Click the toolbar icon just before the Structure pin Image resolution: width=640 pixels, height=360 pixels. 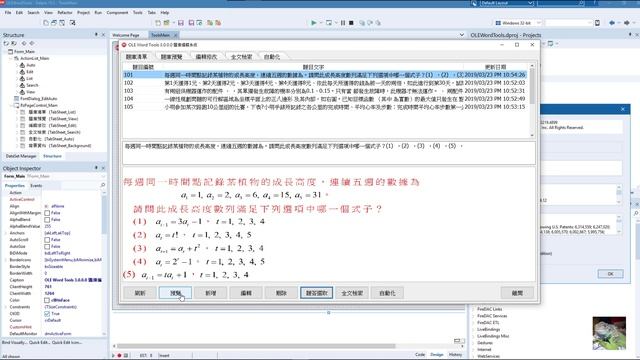click(72, 23)
